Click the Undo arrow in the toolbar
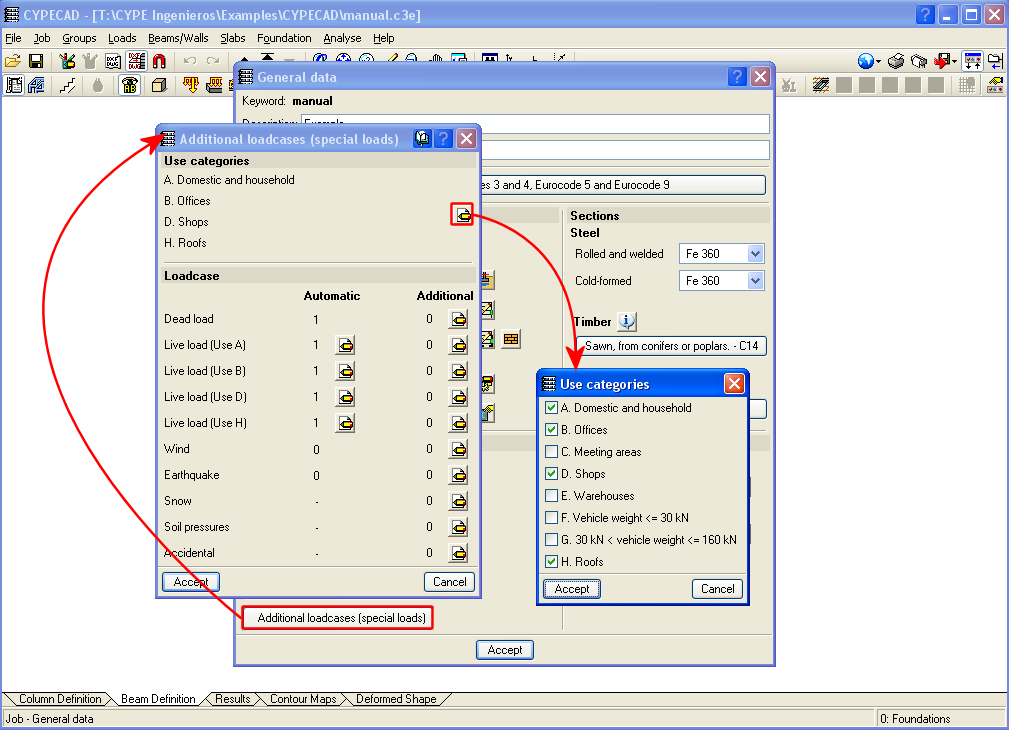 190,61
